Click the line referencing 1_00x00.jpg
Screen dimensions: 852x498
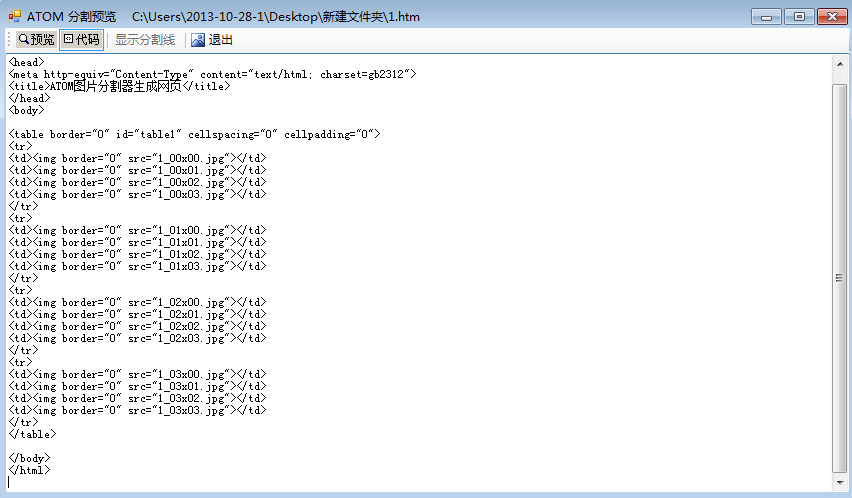point(138,158)
